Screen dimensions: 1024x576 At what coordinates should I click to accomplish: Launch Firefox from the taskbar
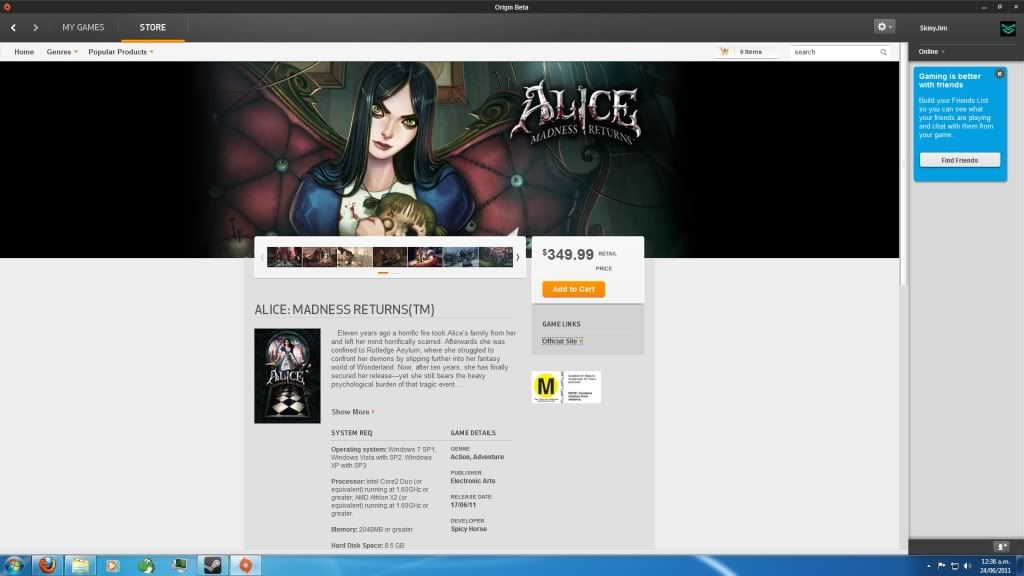pyautogui.click(x=47, y=565)
